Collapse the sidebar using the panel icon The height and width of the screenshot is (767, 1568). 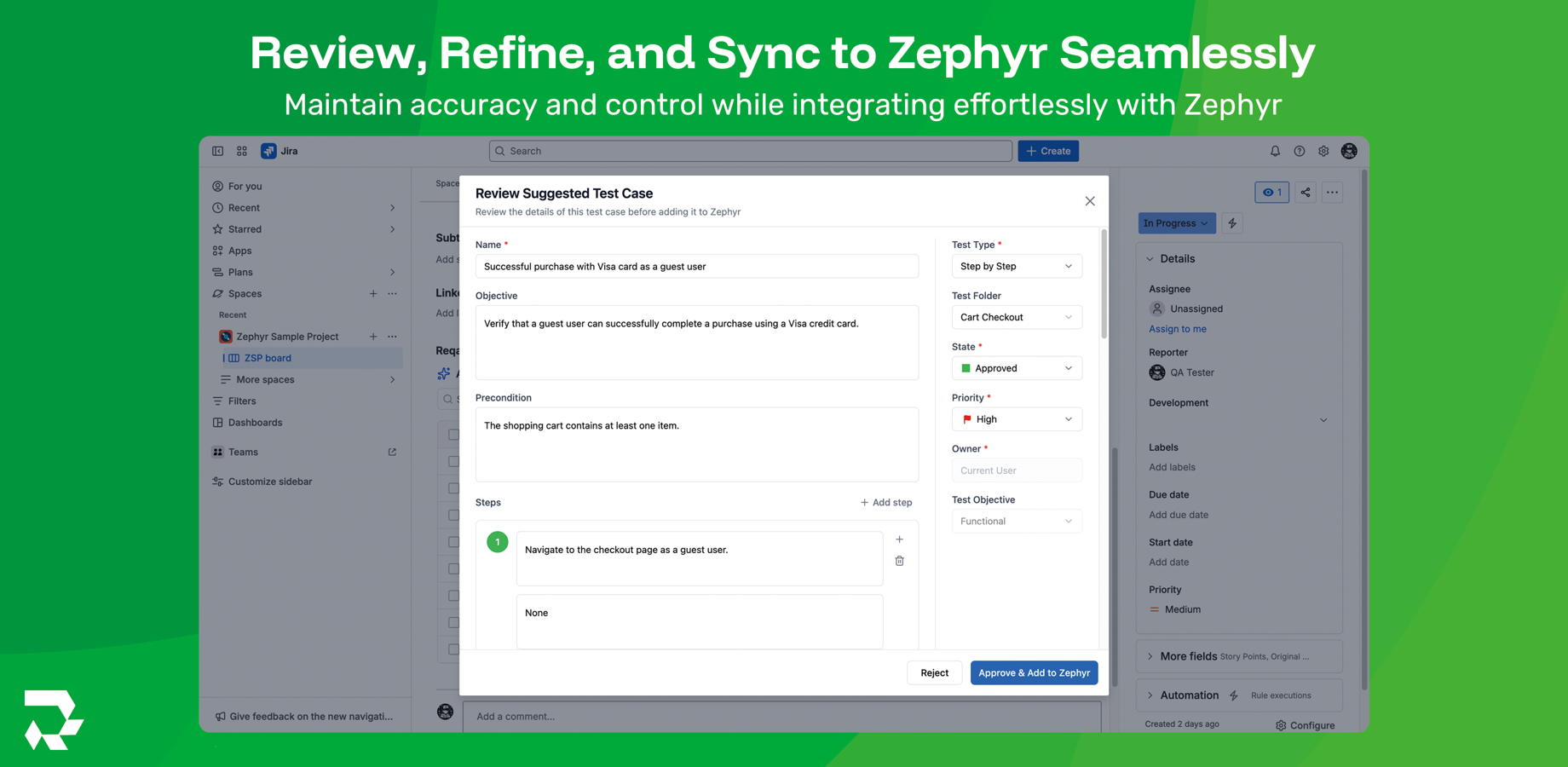coord(218,151)
